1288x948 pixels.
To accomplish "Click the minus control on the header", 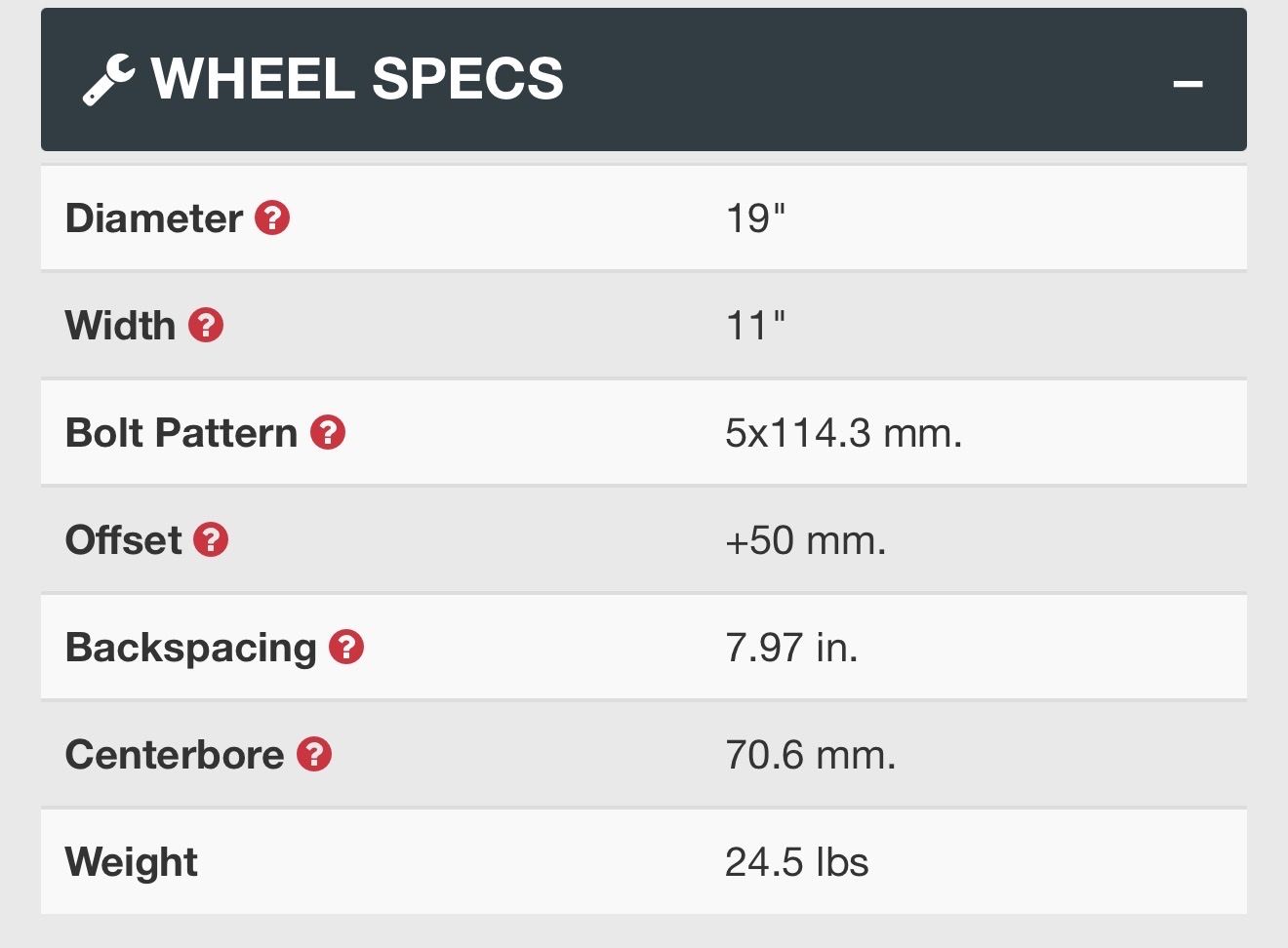I will [x=1188, y=82].
